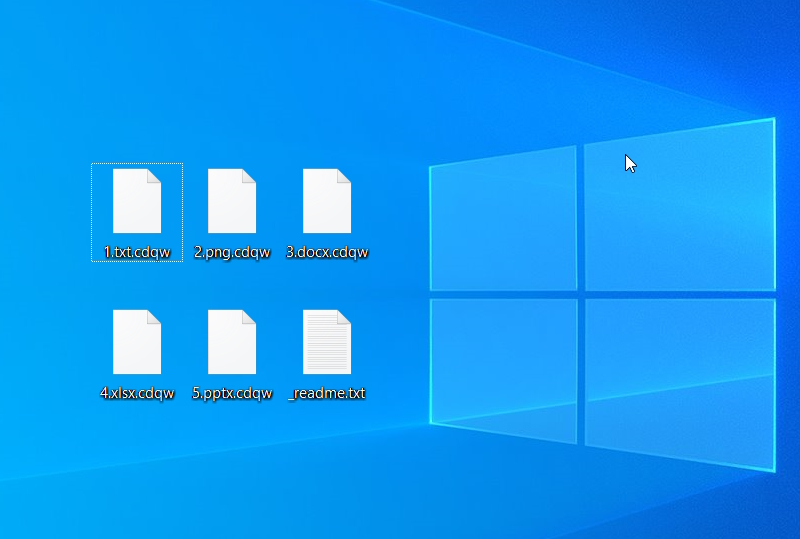The height and width of the screenshot is (539, 800).
Task: Select the 1.txt.cdqw file icon
Action: click(x=137, y=201)
